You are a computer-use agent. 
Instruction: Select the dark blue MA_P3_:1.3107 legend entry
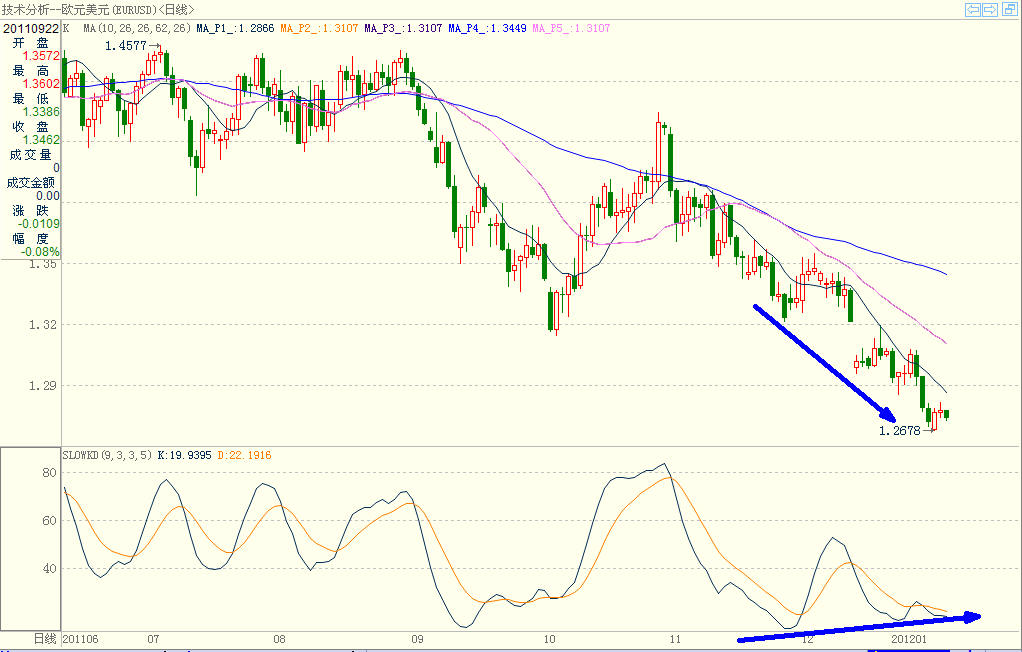coord(403,29)
